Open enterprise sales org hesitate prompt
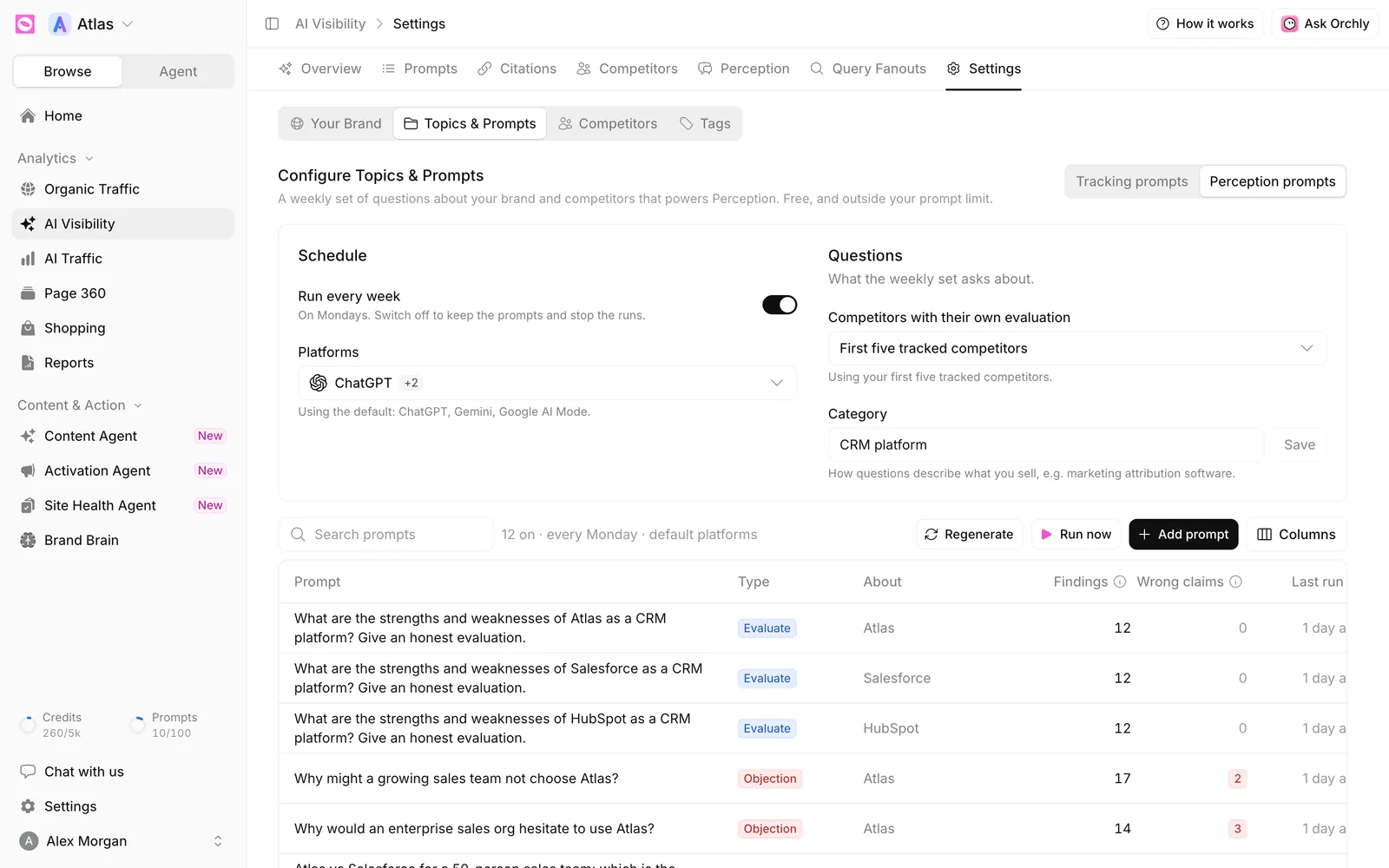This screenshot has width=1389, height=868. coord(474,829)
